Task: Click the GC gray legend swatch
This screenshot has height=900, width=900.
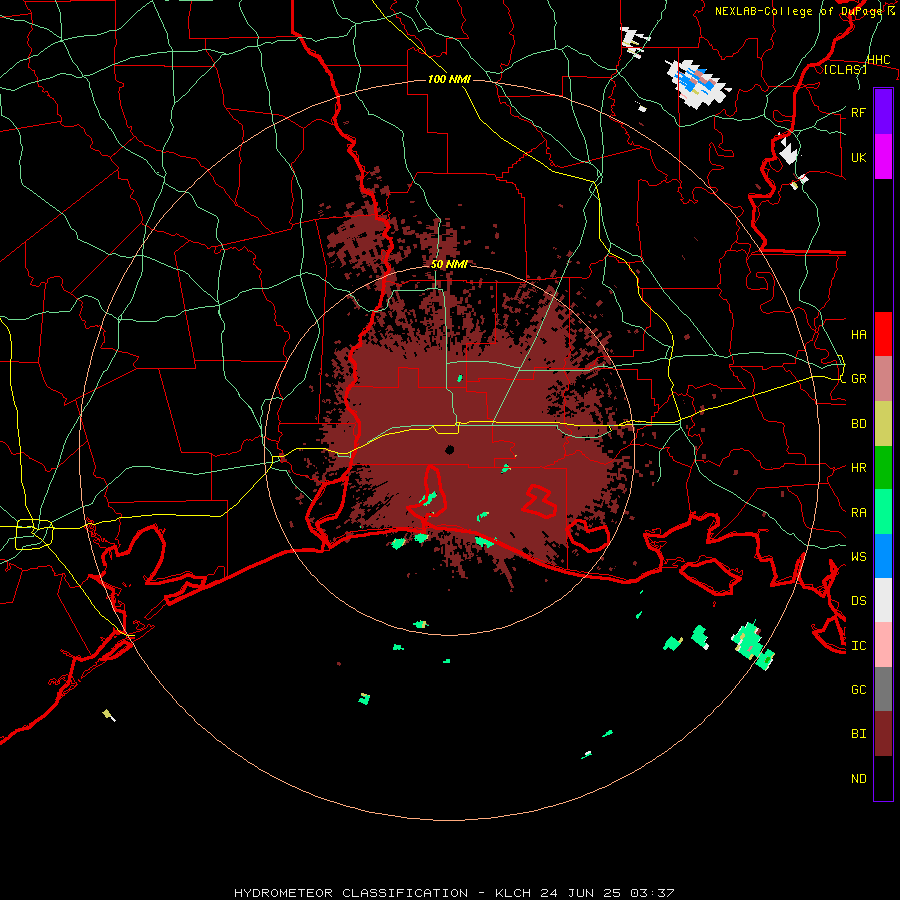Action: [883, 689]
